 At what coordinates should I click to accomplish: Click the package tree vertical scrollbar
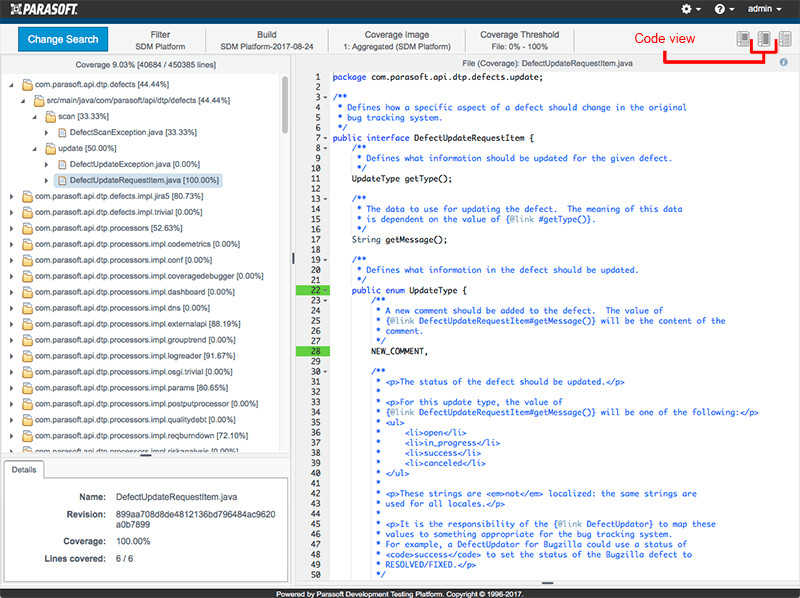285,105
